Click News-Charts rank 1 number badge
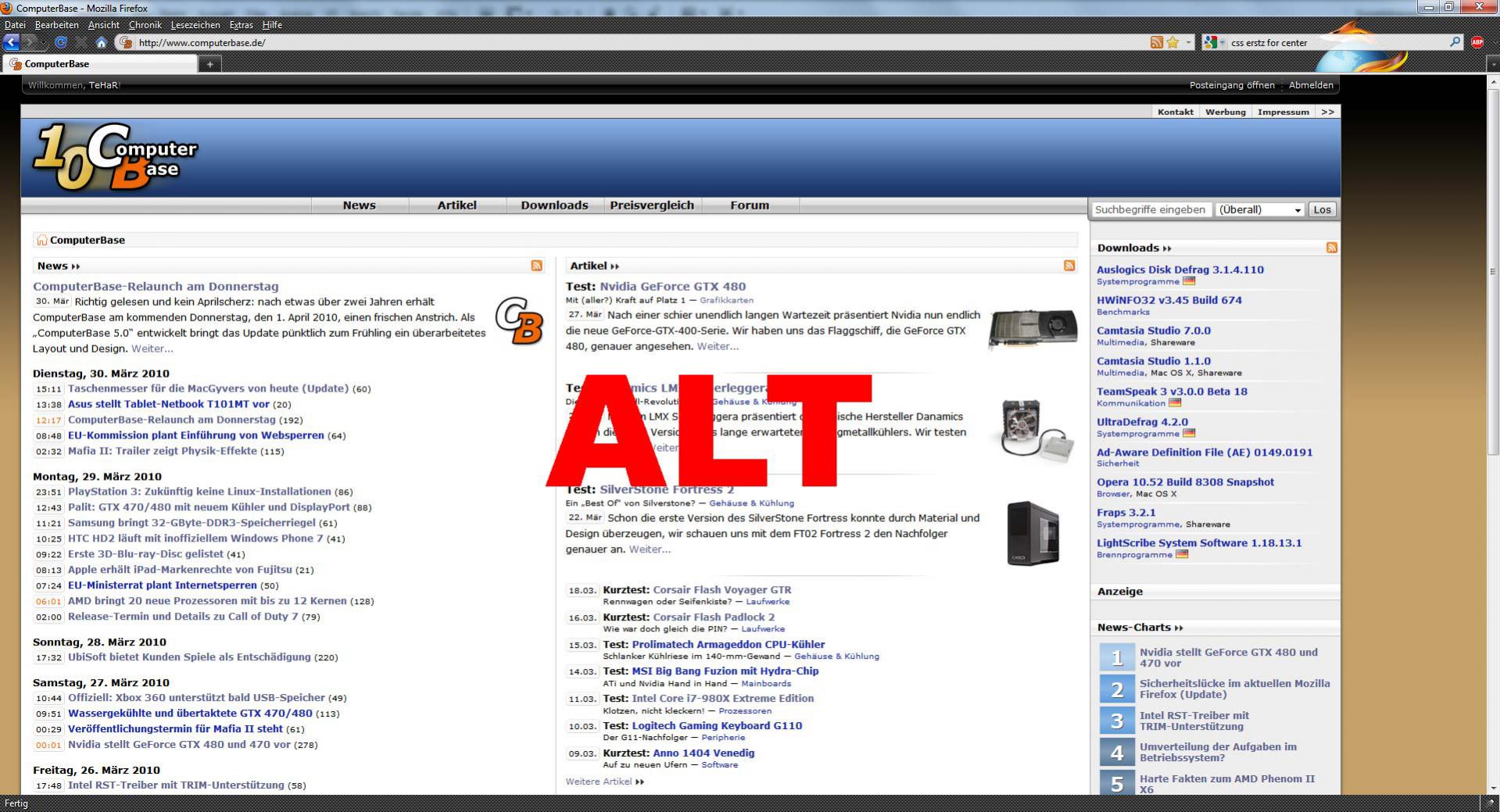This screenshot has height=812, width=1500. coord(1117,657)
